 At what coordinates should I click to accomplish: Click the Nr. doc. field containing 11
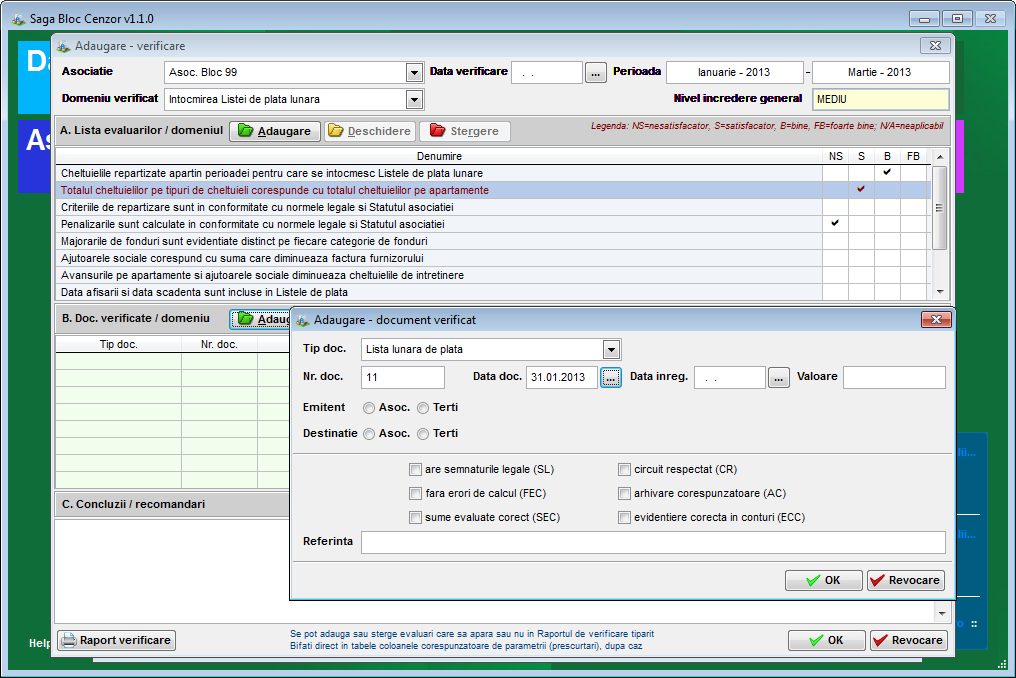tap(403, 377)
